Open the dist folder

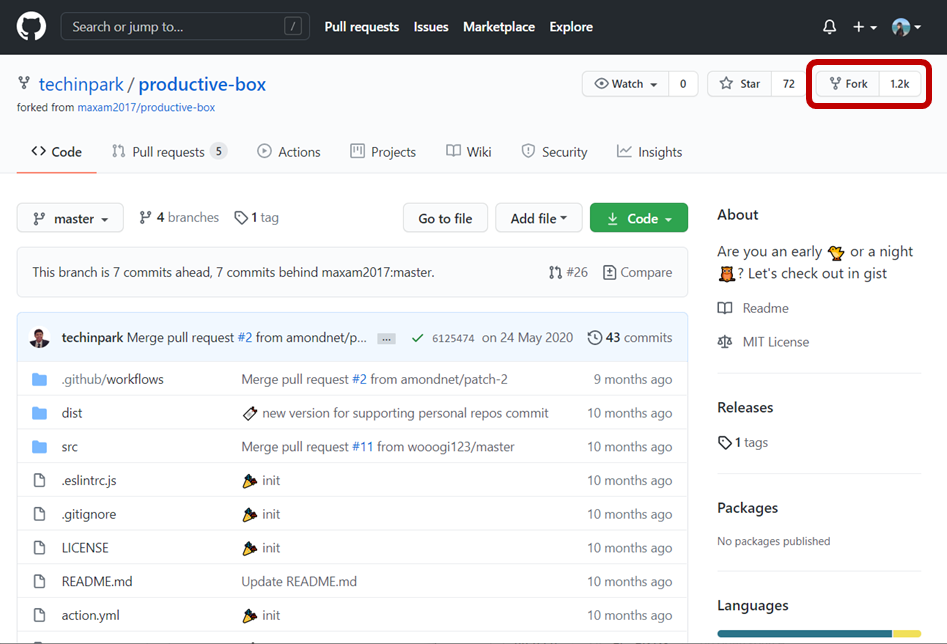tap(72, 413)
